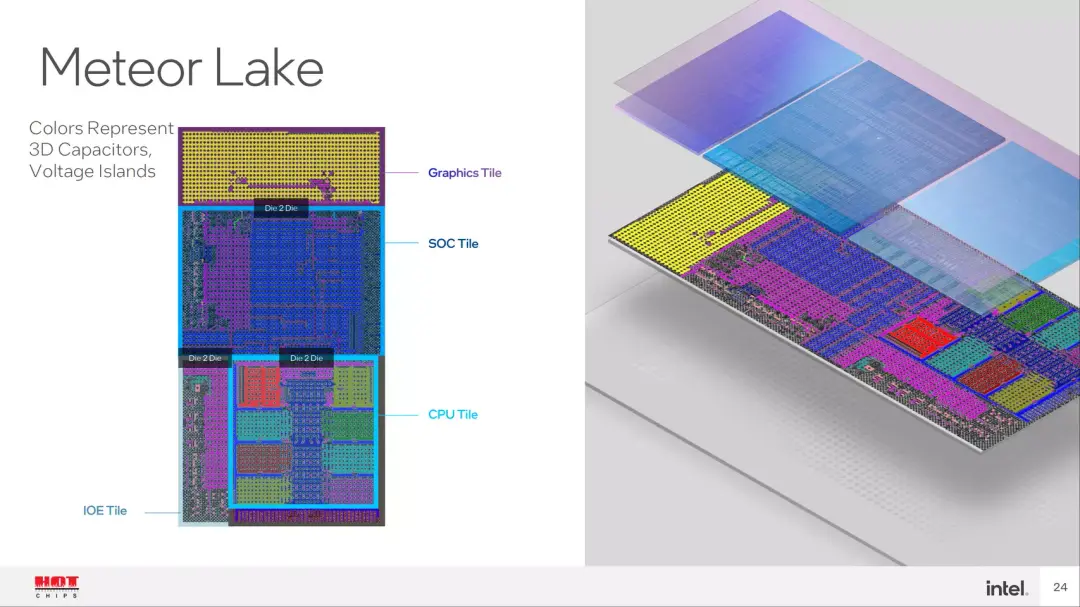The width and height of the screenshot is (1080, 607).
Task: Click the yellow graphics tile in the flat die diagram
Action: (x=282, y=166)
